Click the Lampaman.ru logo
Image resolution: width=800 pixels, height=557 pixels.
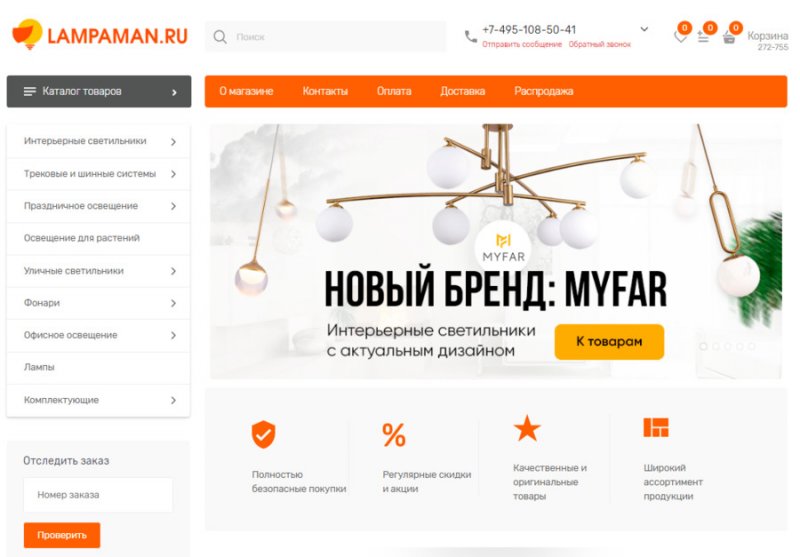tap(100, 35)
